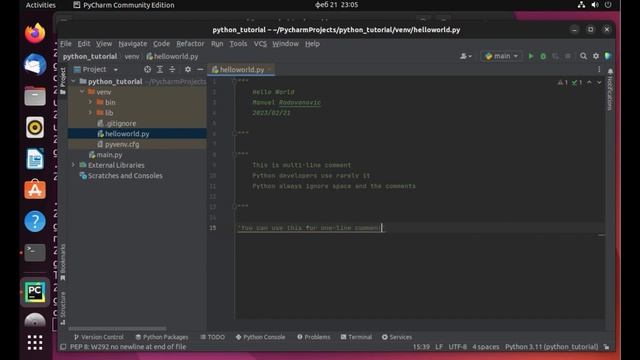Open Activities overview
This screenshot has width=640, height=360.
(x=40, y=5)
